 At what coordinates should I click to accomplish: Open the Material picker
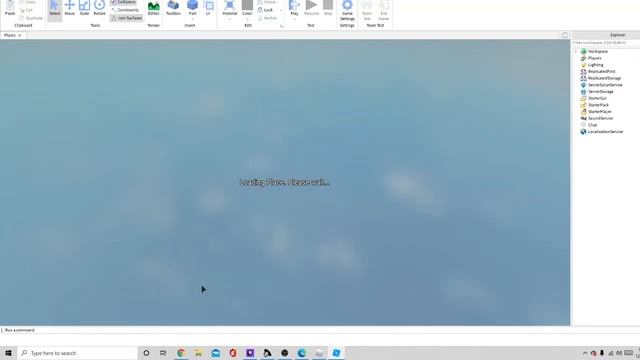(x=229, y=7)
